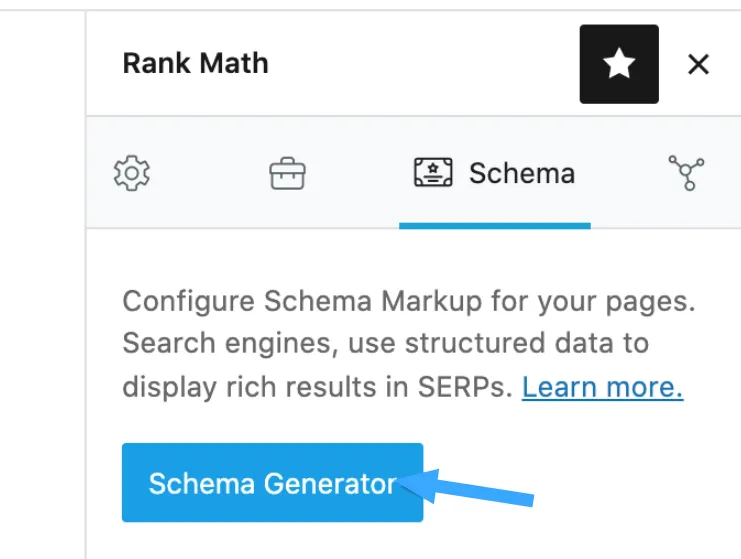Launch the Schema Generator button
The width and height of the screenshot is (741, 559).
click(x=272, y=482)
